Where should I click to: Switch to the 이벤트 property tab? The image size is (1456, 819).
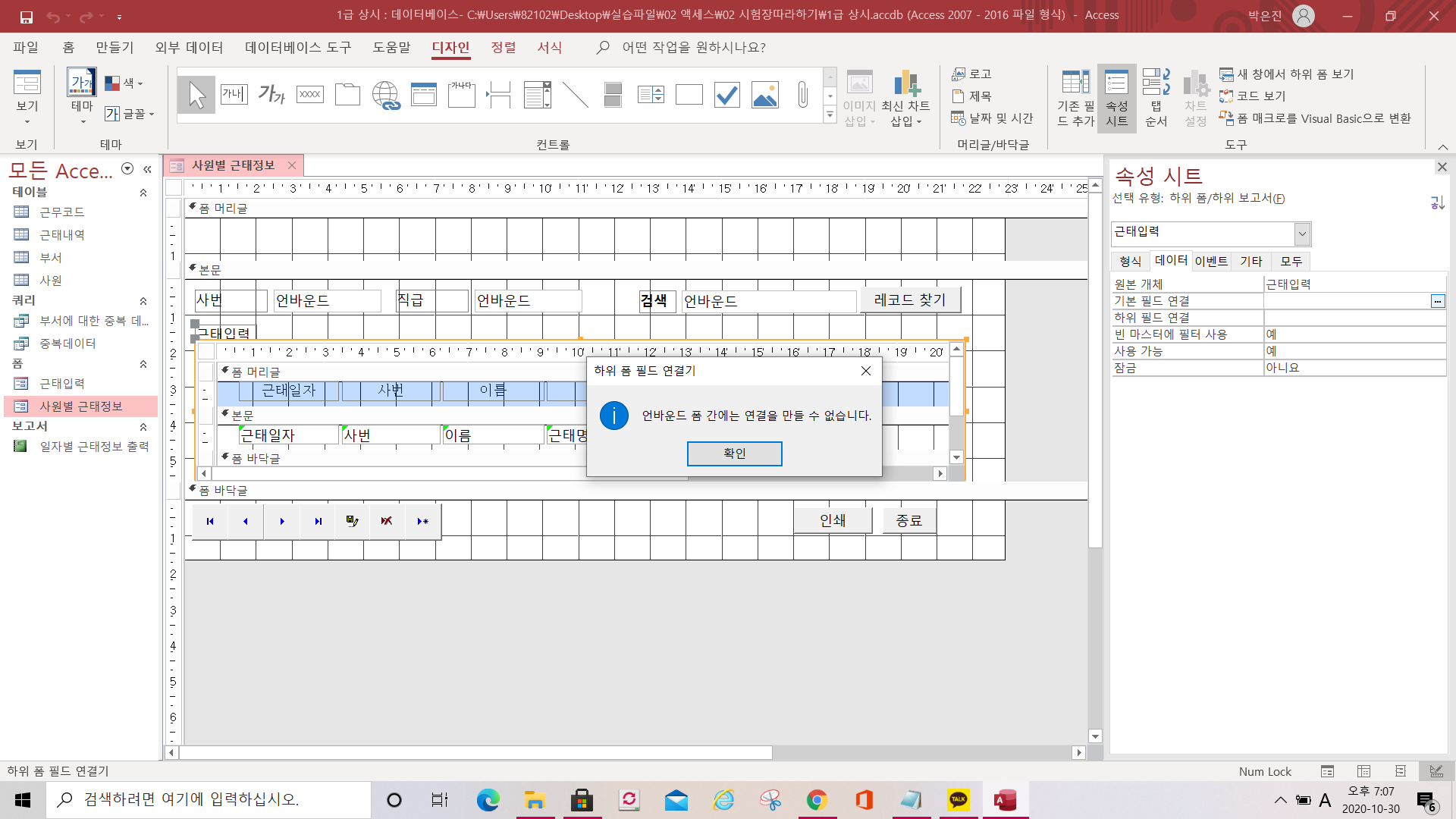[1211, 261]
